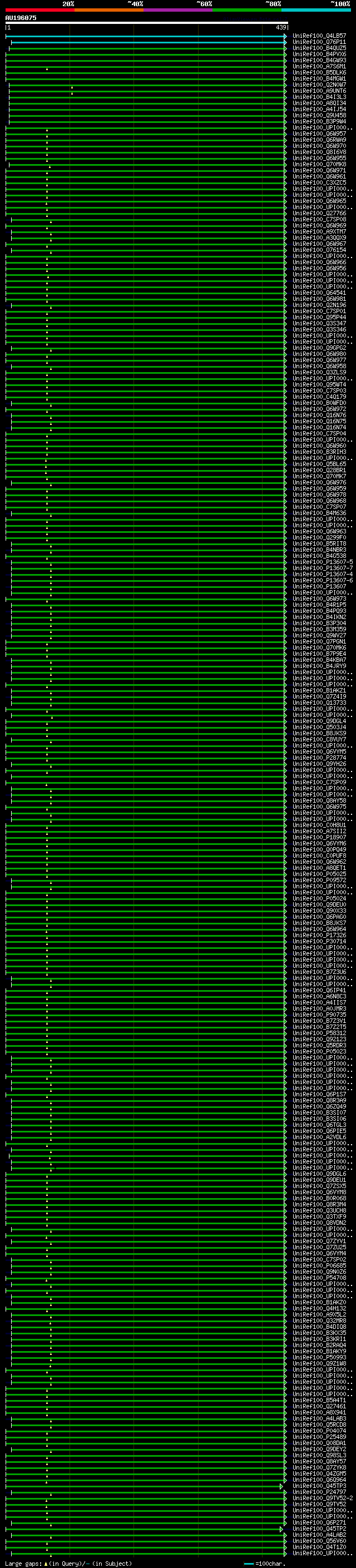This screenshot has width=356, height=1568.
Task: Click the label UniRef100_B1AKZ1
Action: (x=319, y=690)
